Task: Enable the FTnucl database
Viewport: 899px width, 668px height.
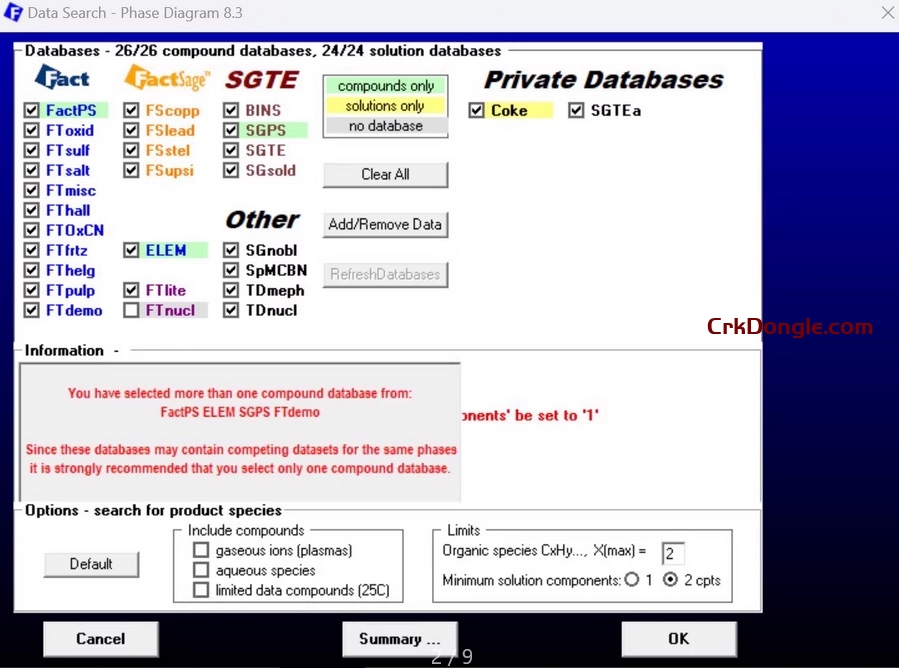Action: [x=131, y=310]
